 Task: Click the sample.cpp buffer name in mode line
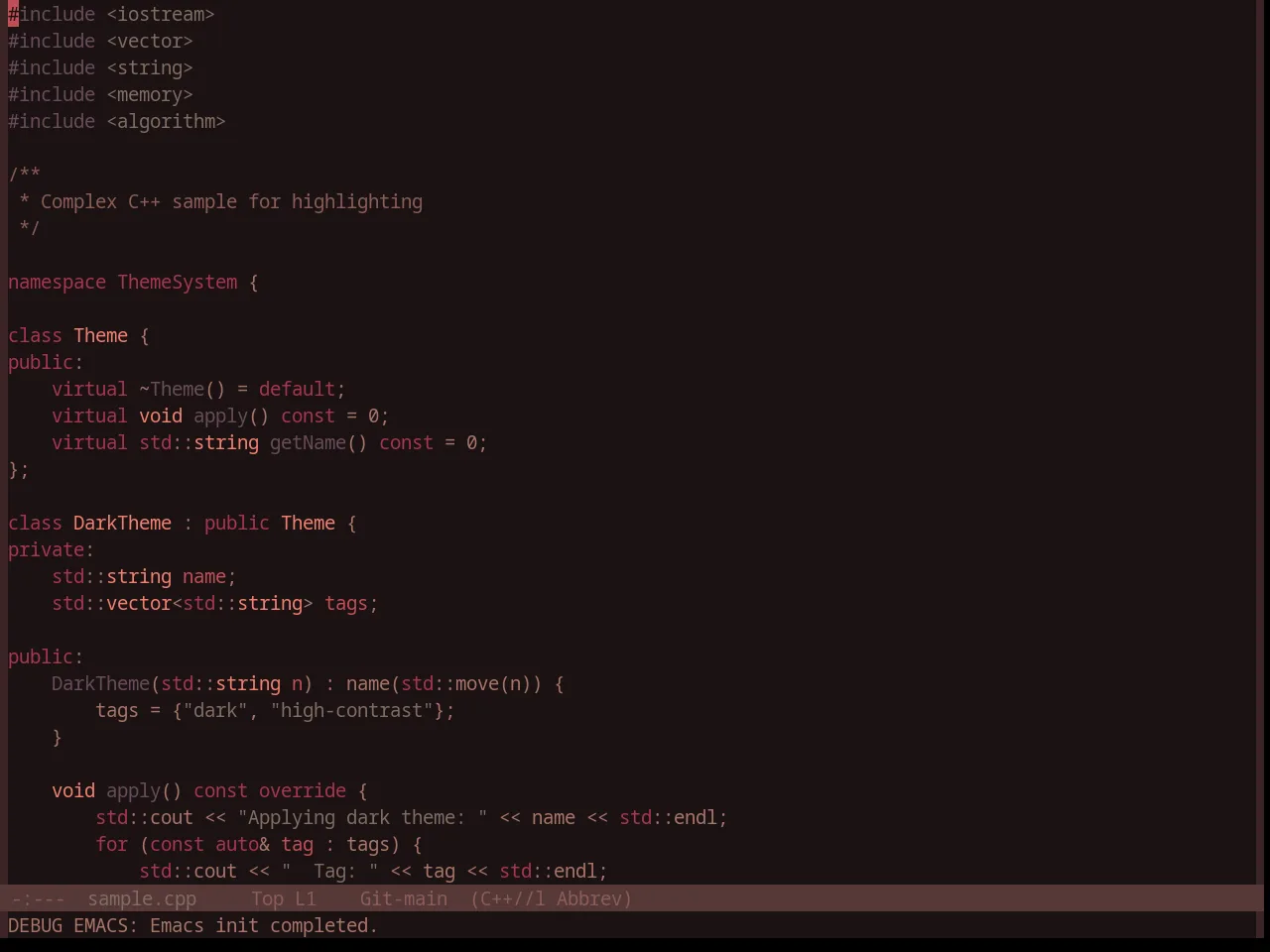click(x=142, y=898)
